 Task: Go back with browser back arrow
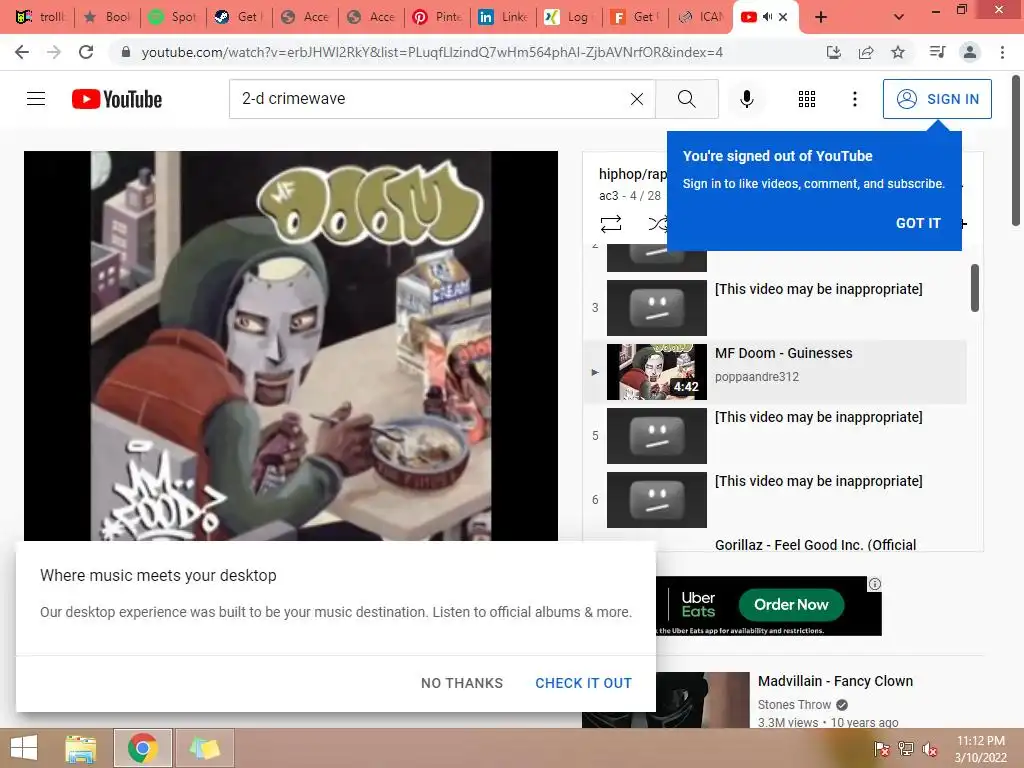(22, 52)
